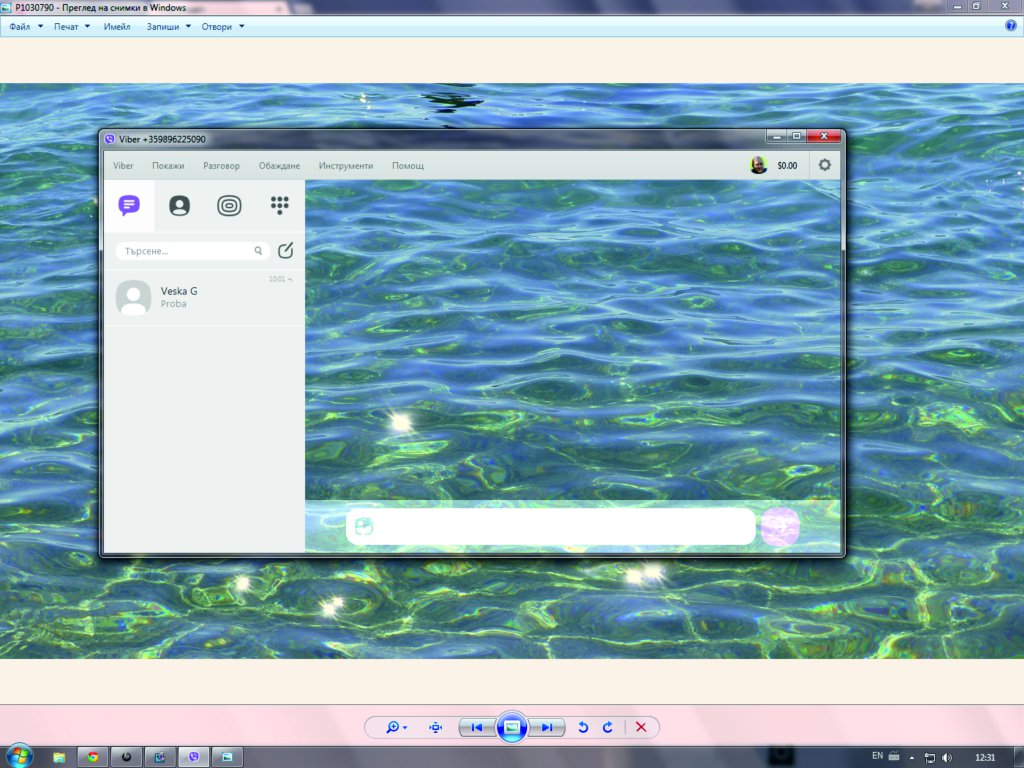Switch to the Viber contacts icon
The height and width of the screenshot is (768, 1024).
pos(179,206)
